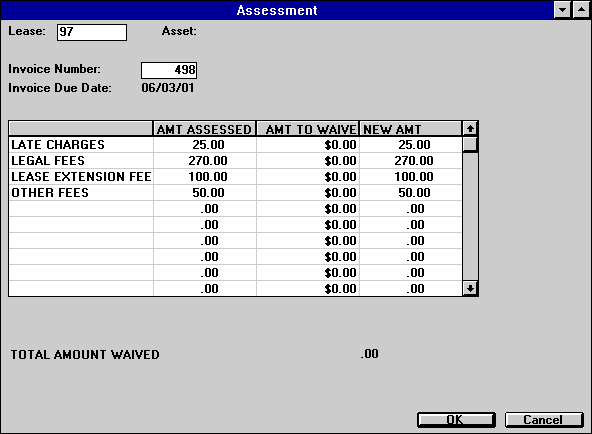Confirm the assessment with OK
The image size is (592, 434).
click(x=456, y=420)
